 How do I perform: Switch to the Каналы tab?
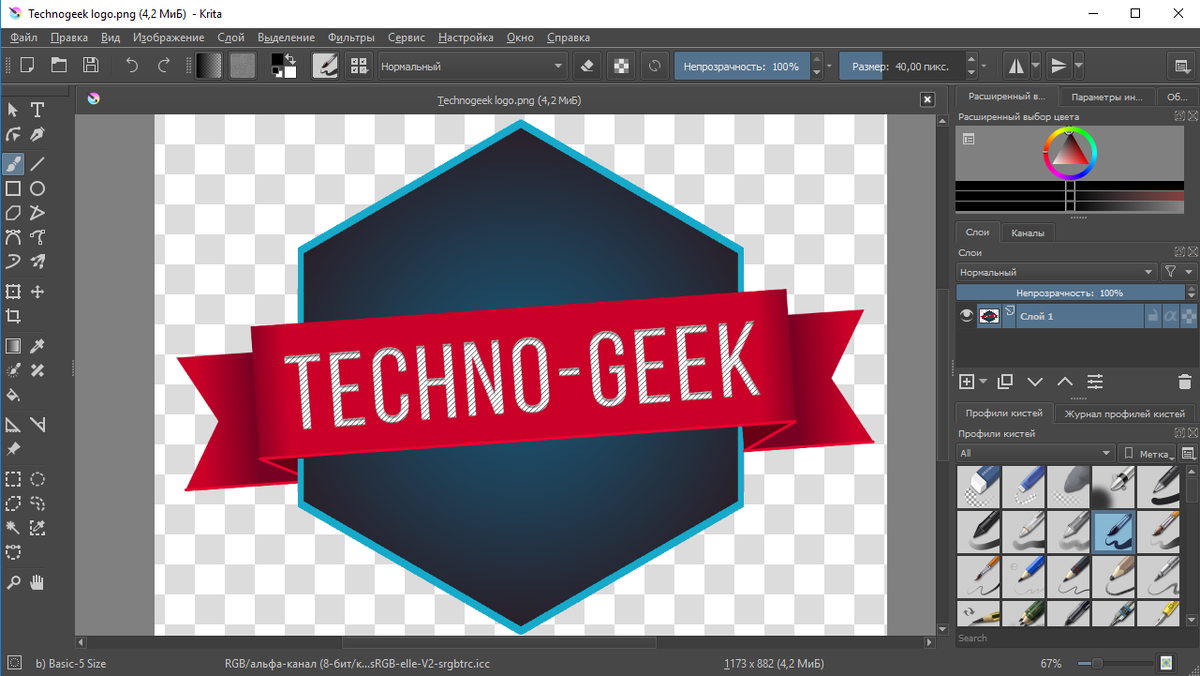coord(1027,233)
